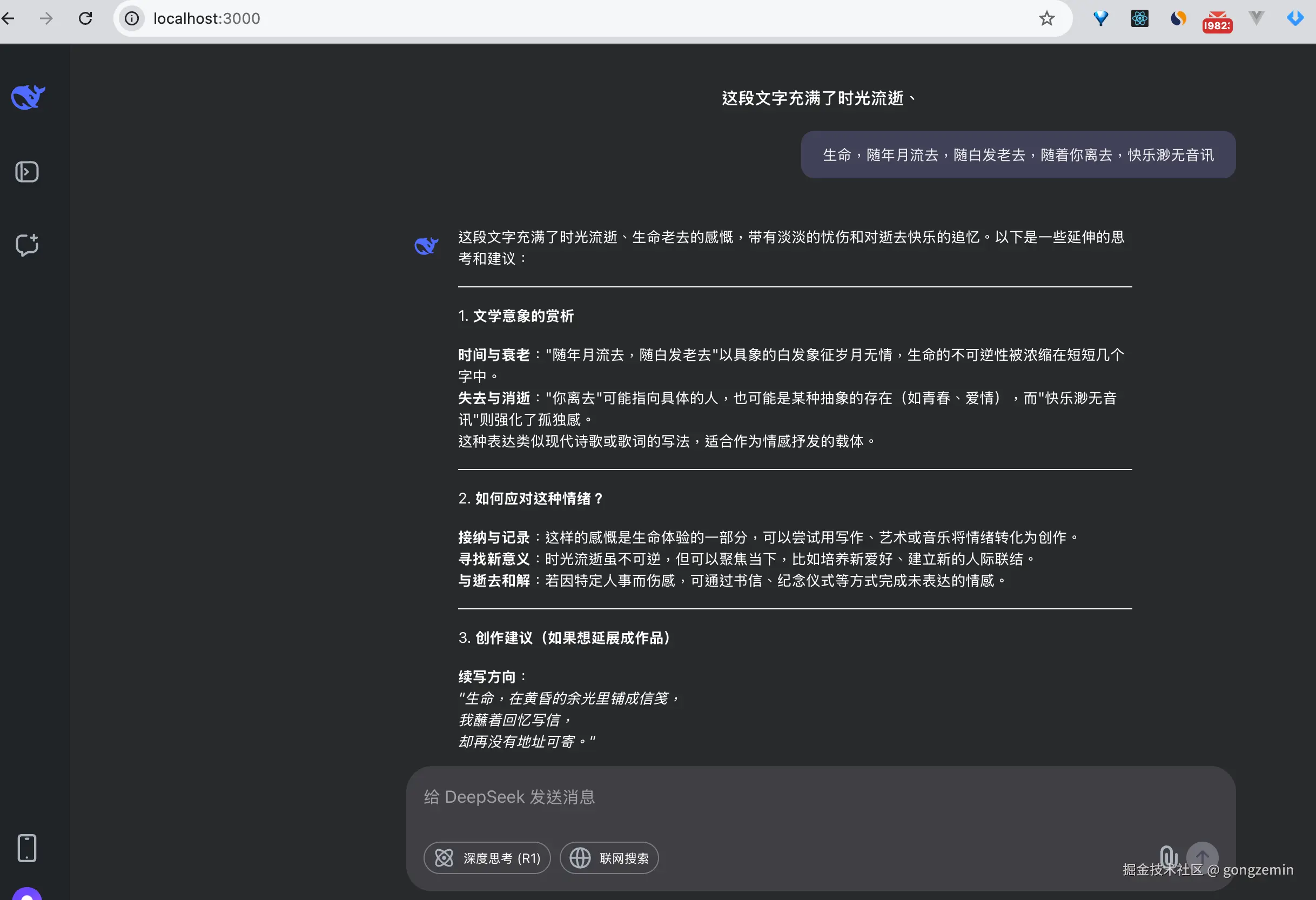Click the browser reload button
1316x900 pixels.
point(85,19)
